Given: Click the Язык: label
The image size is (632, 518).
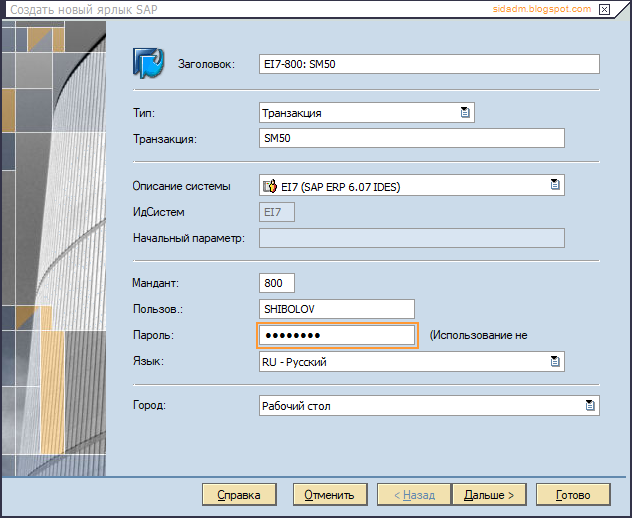Looking at the screenshot, I should tap(148, 361).
